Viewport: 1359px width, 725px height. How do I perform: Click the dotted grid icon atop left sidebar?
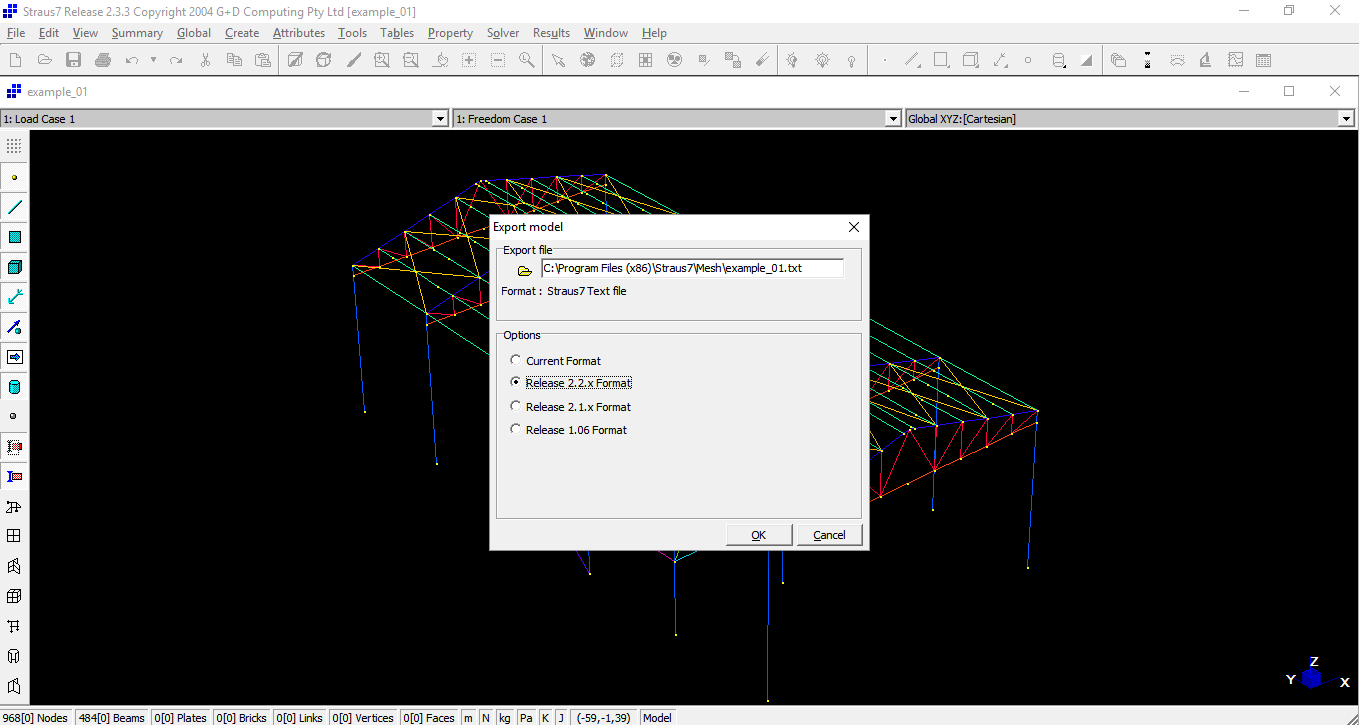click(x=14, y=146)
